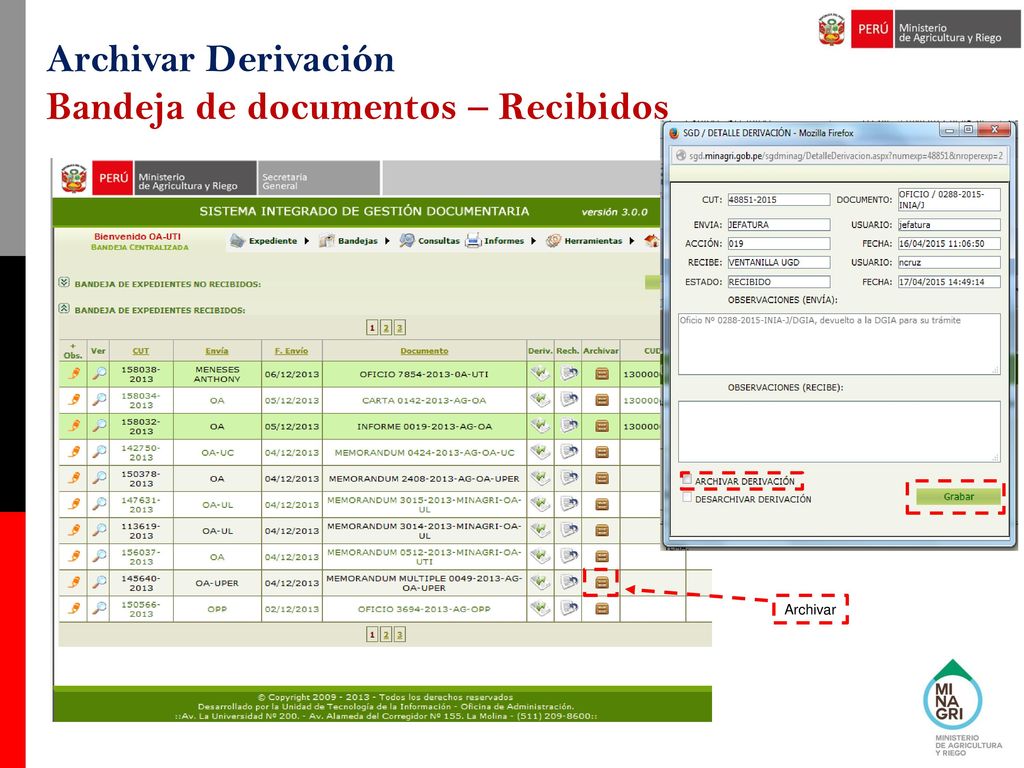Click home icon in menu bar
Screen dimensions: 1024x768
click(x=652, y=240)
